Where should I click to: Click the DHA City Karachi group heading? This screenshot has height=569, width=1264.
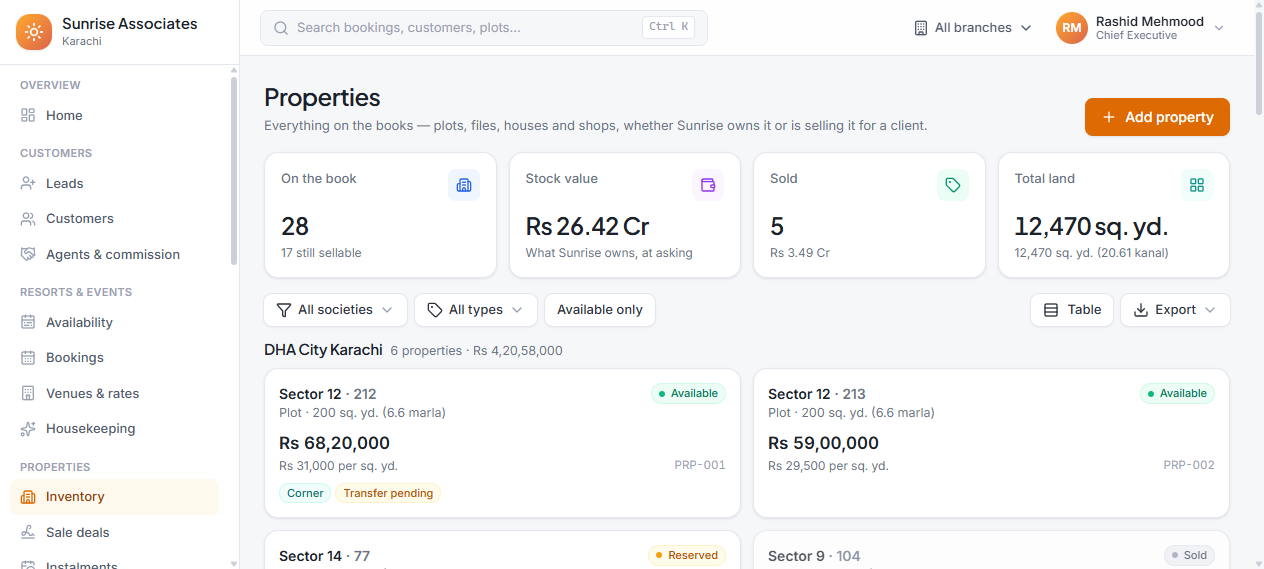323,350
